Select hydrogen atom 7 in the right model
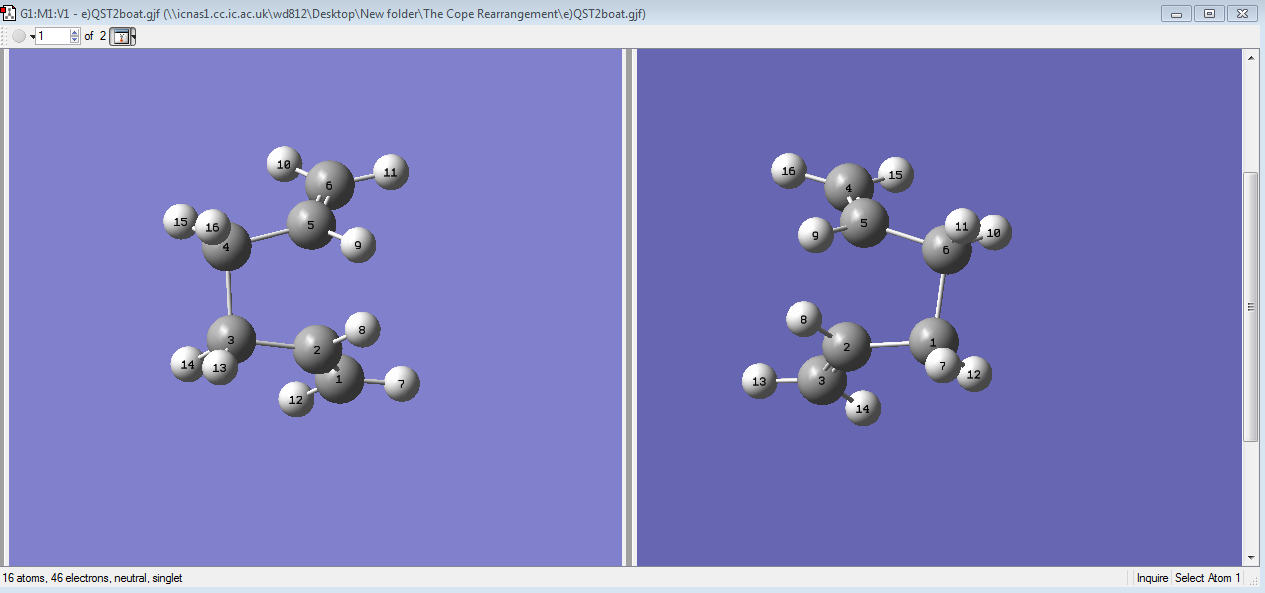Screen dimensions: 1265x593 tap(942, 365)
